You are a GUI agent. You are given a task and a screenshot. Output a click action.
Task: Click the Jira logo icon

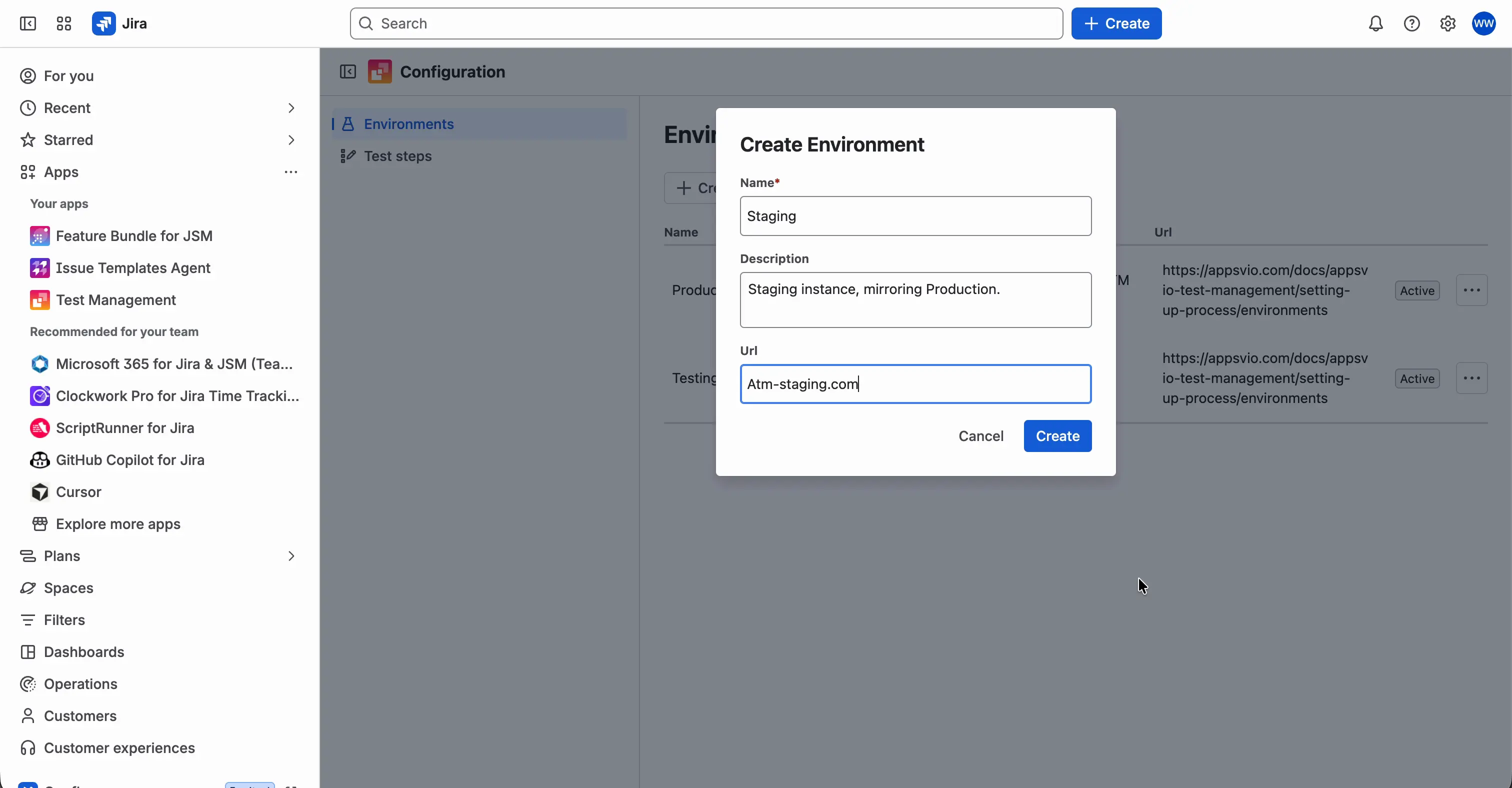point(104,23)
